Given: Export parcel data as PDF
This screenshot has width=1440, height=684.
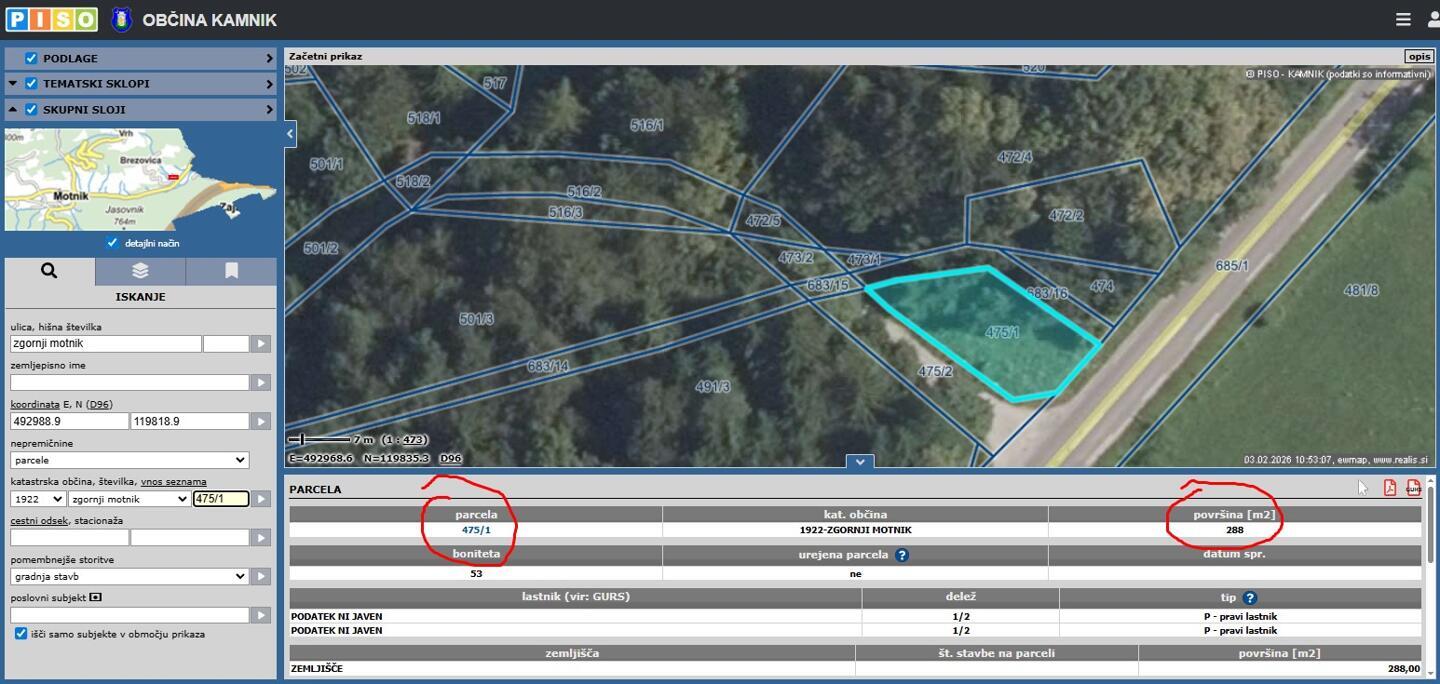Looking at the screenshot, I should point(1390,488).
